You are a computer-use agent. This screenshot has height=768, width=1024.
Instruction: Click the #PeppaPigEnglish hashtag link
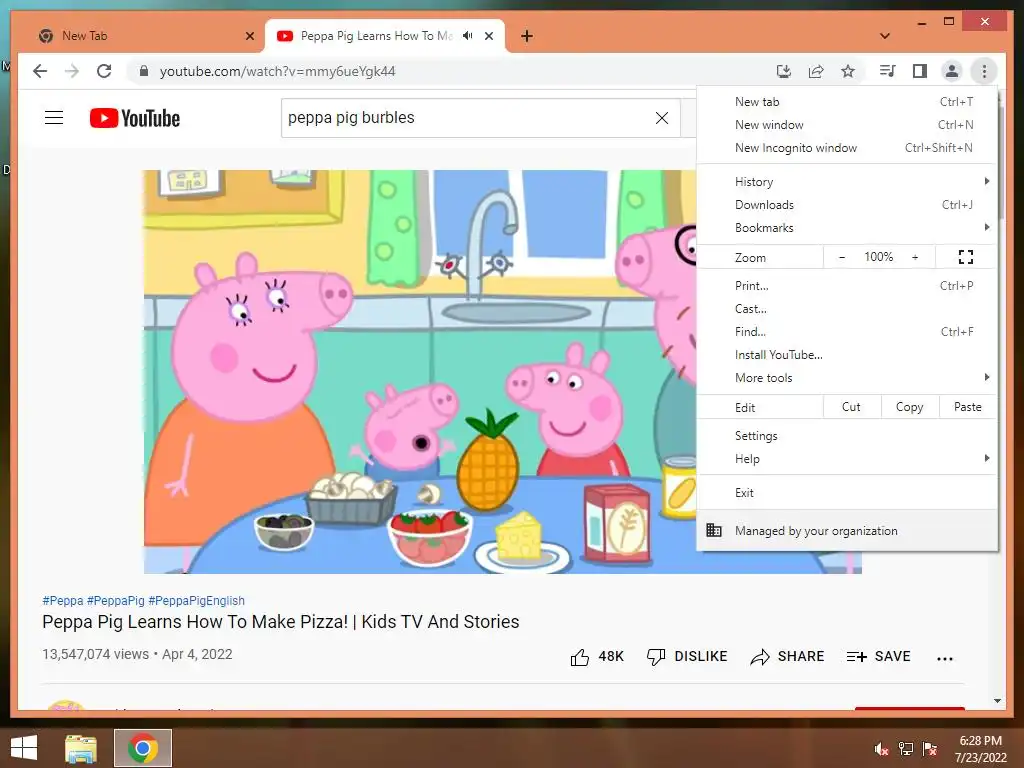pos(197,600)
